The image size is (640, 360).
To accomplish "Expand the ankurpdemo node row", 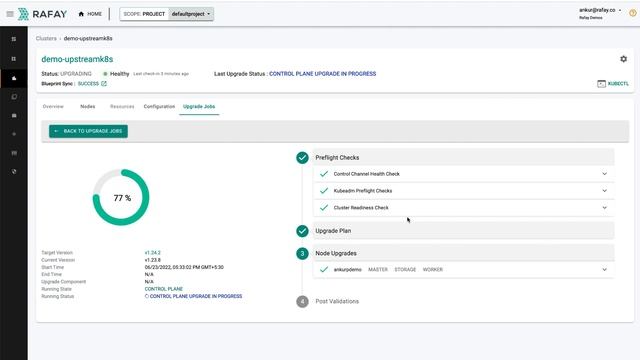I will (463, 270).
